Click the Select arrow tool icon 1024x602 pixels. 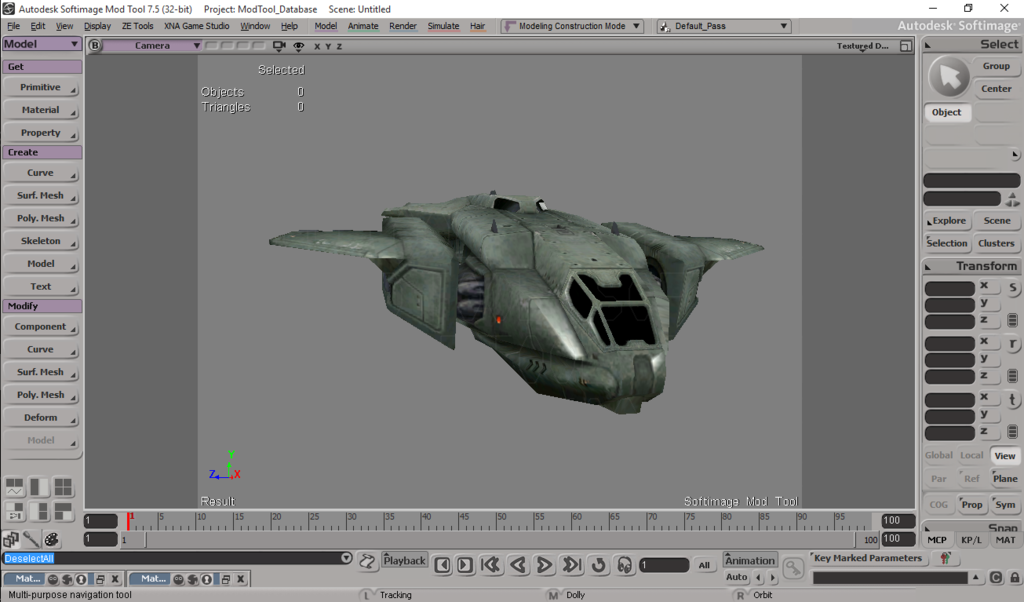pyautogui.click(x=949, y=76)
